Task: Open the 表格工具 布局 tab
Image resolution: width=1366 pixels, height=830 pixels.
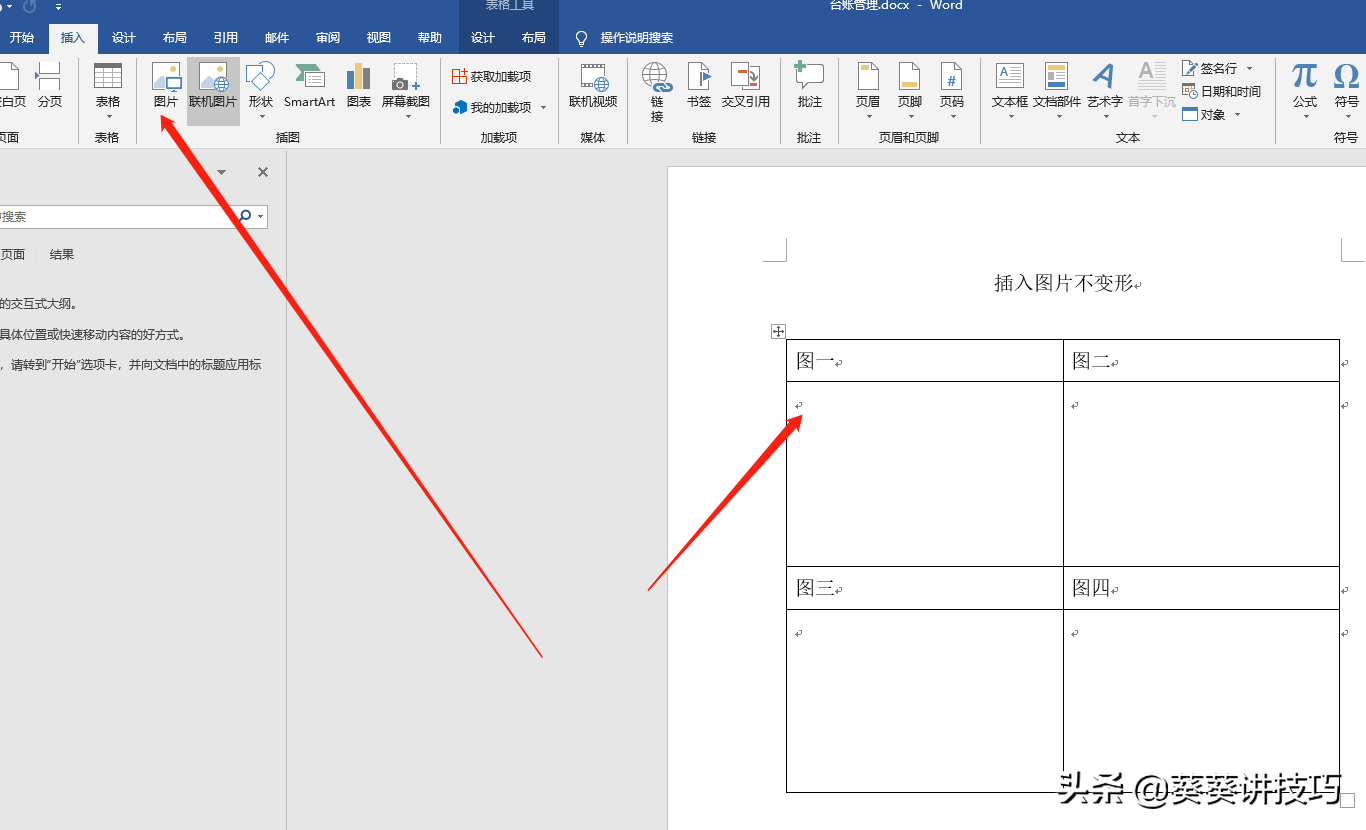Action: coord(534,38)
